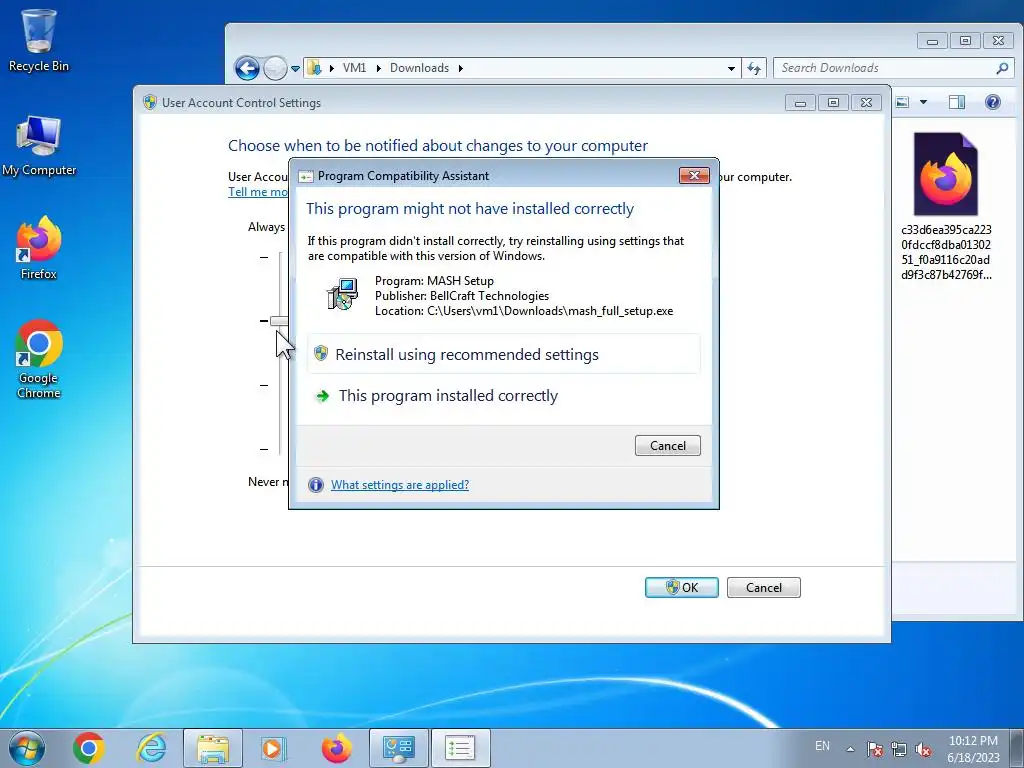Click the info icon beside What settings are applied
This screenshot has height=768, width=1024.
coord(316,485)
